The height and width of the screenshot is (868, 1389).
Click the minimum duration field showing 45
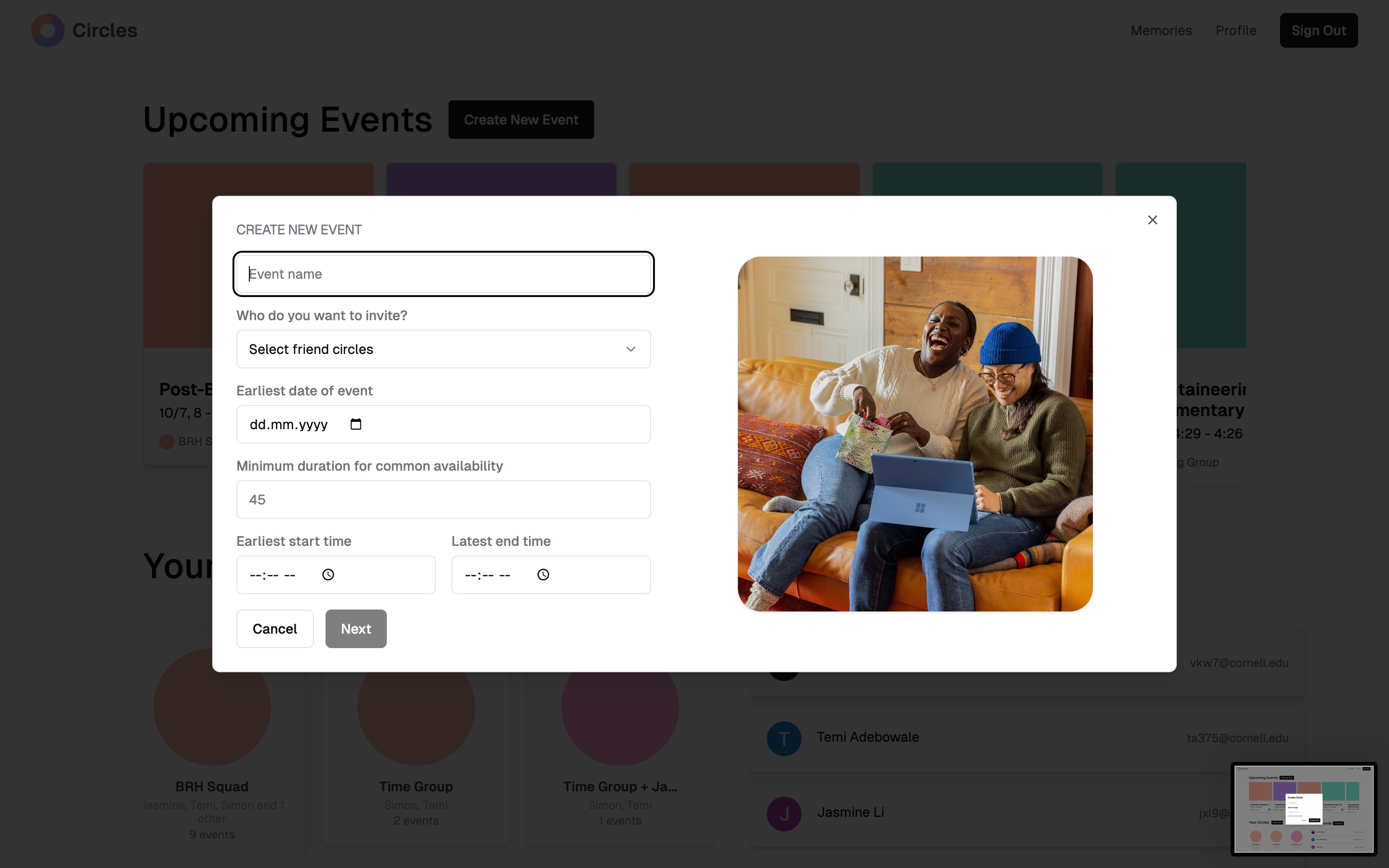point(443,500)
